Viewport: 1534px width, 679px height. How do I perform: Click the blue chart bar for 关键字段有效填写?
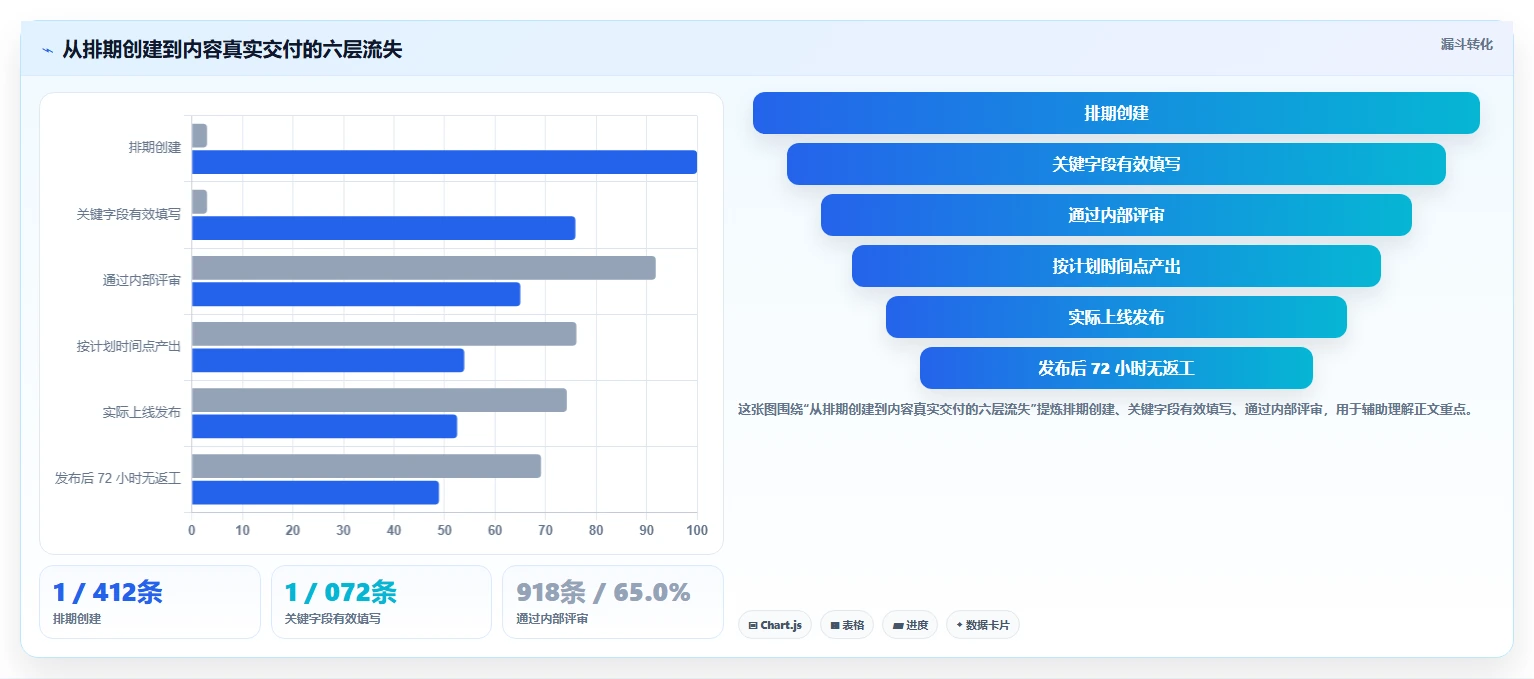coord(383,228)
